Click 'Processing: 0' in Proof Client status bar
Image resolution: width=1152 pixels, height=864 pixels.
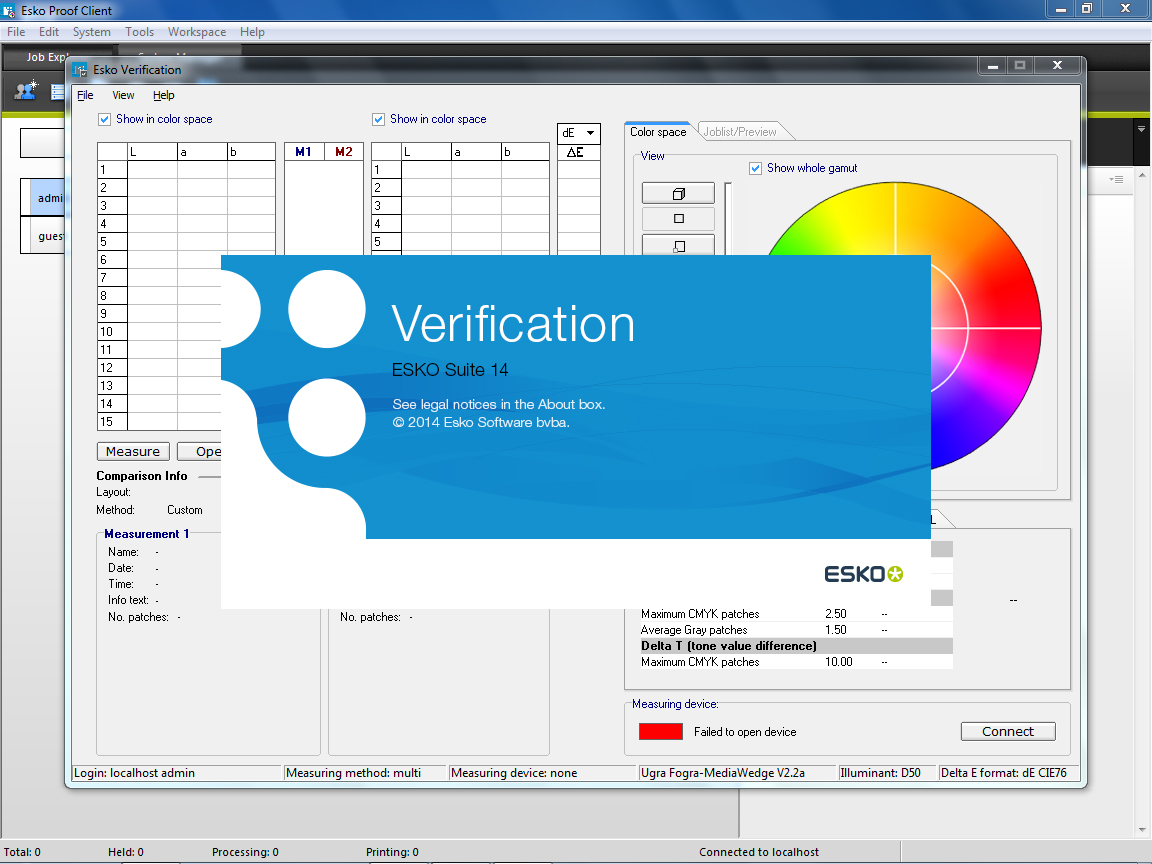[x=245, y=852]
